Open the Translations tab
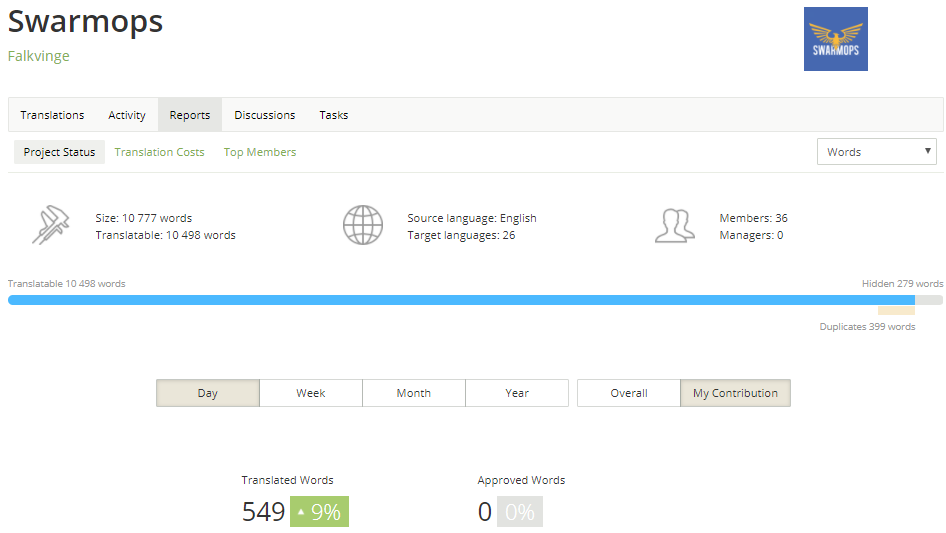This screenshot has width=946, height=533. click(52, 115)
